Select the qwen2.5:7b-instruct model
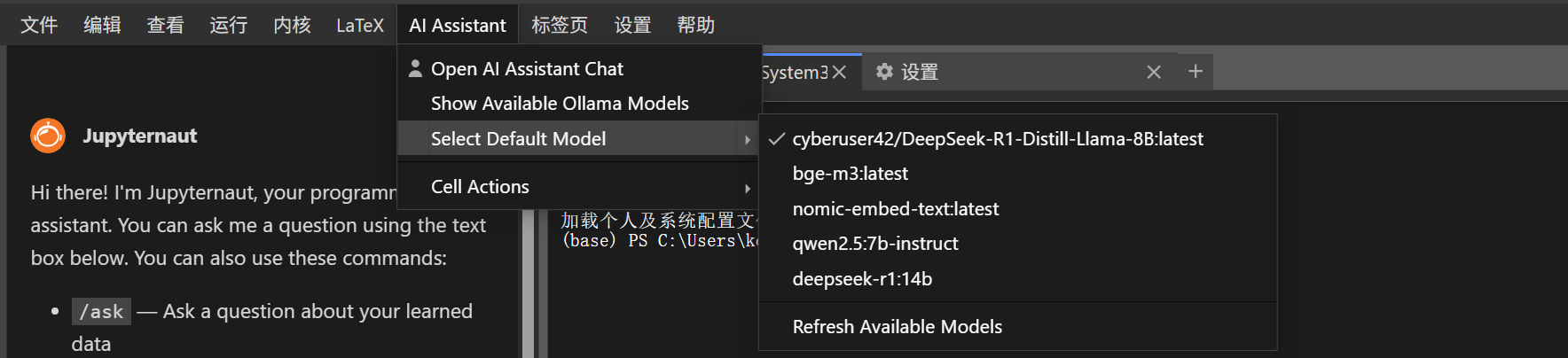Screen dimensions: 1568x358 [1018, 244]
